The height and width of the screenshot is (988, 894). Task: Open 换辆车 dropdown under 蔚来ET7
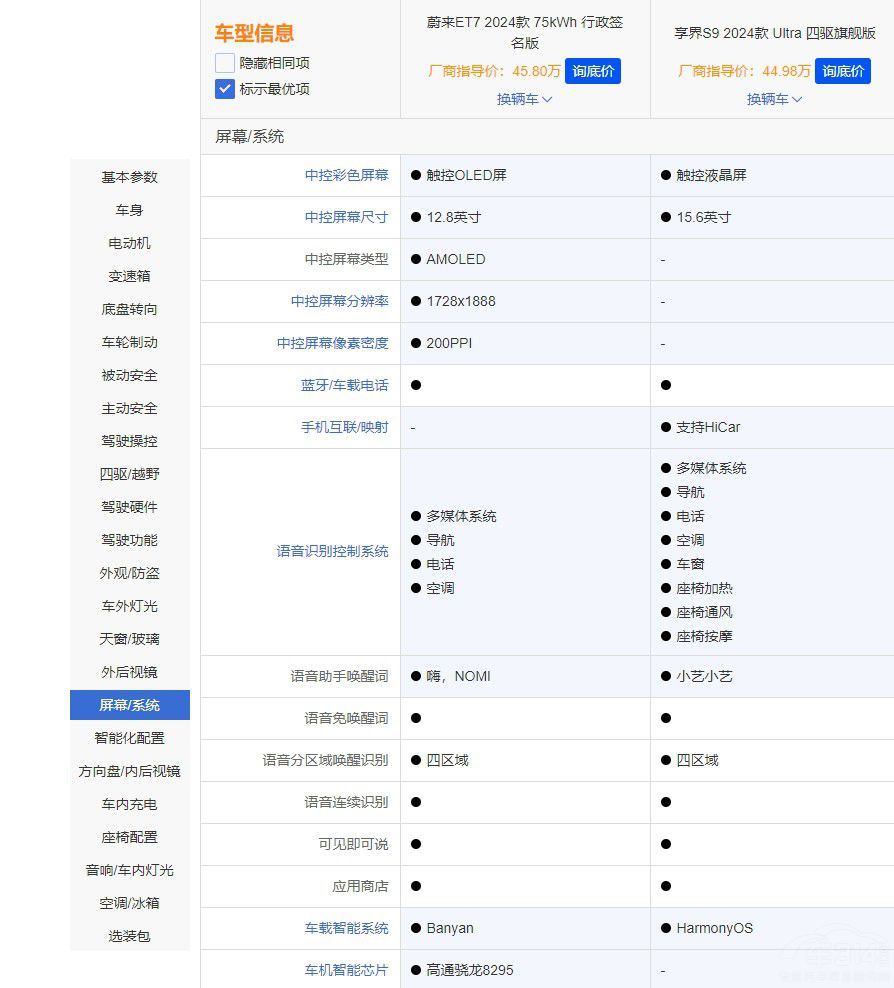point(524,99)
